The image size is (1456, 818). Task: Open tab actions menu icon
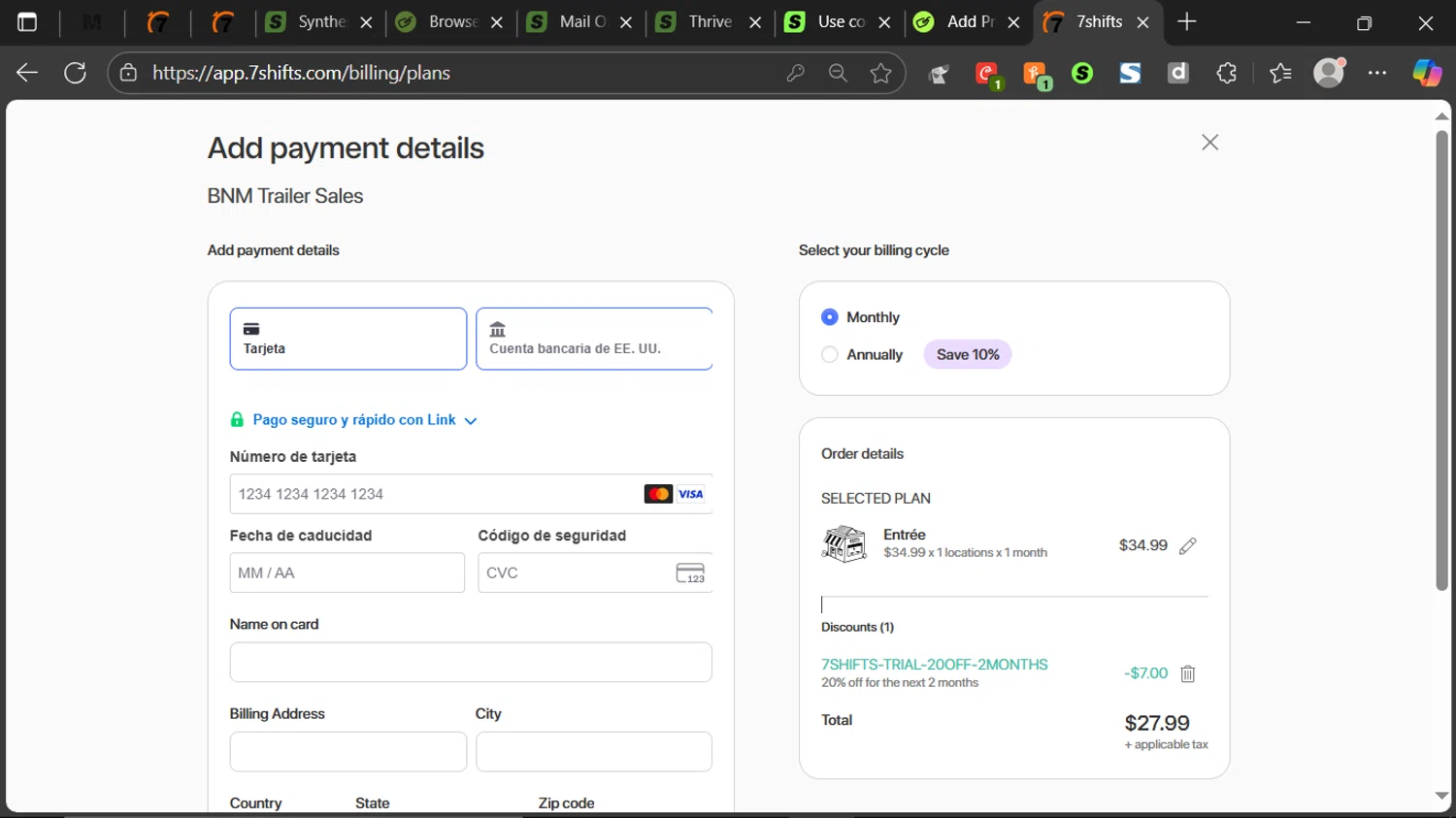click(x=27, y=21)
